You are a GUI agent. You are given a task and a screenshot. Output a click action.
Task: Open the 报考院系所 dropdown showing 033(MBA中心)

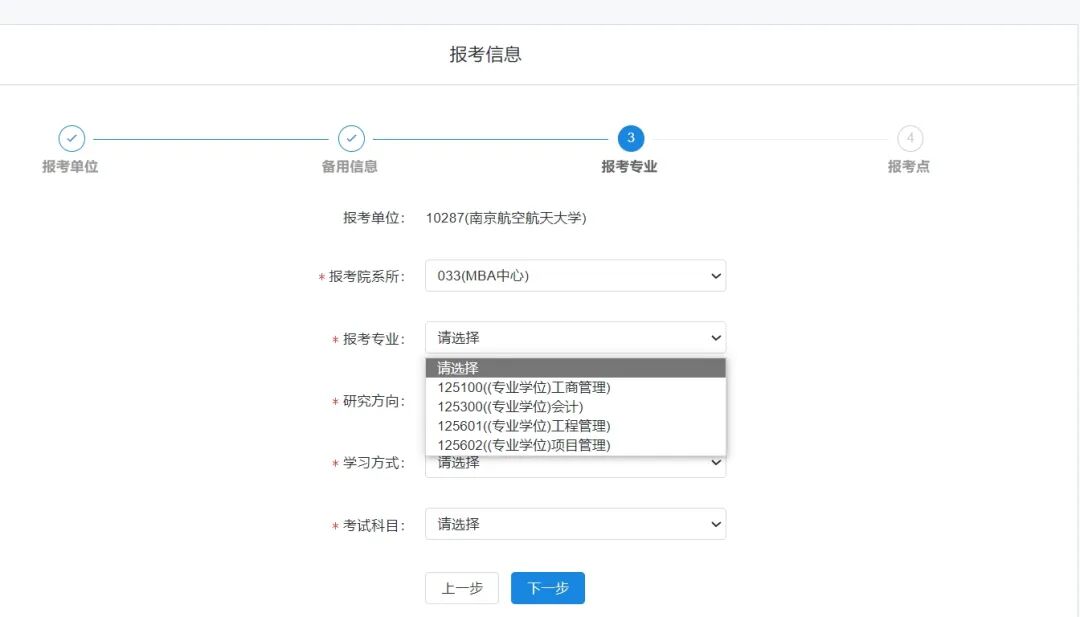pyautogui.click(x=575, y=275)
